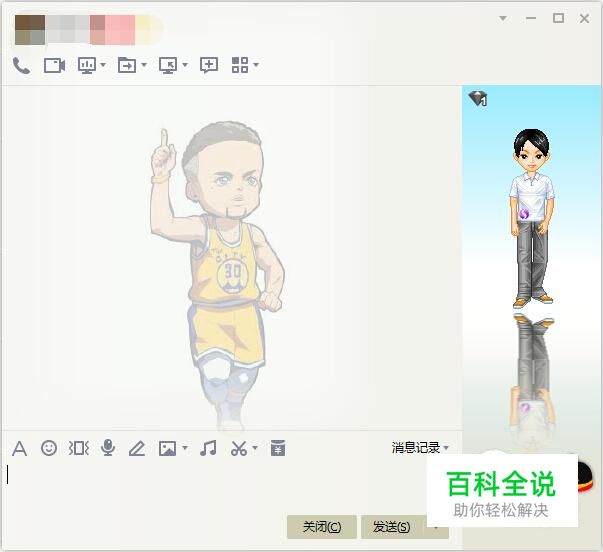
Task: Open the emoji smiley picker
Action: pyautogui.click(x=49, y=448)
